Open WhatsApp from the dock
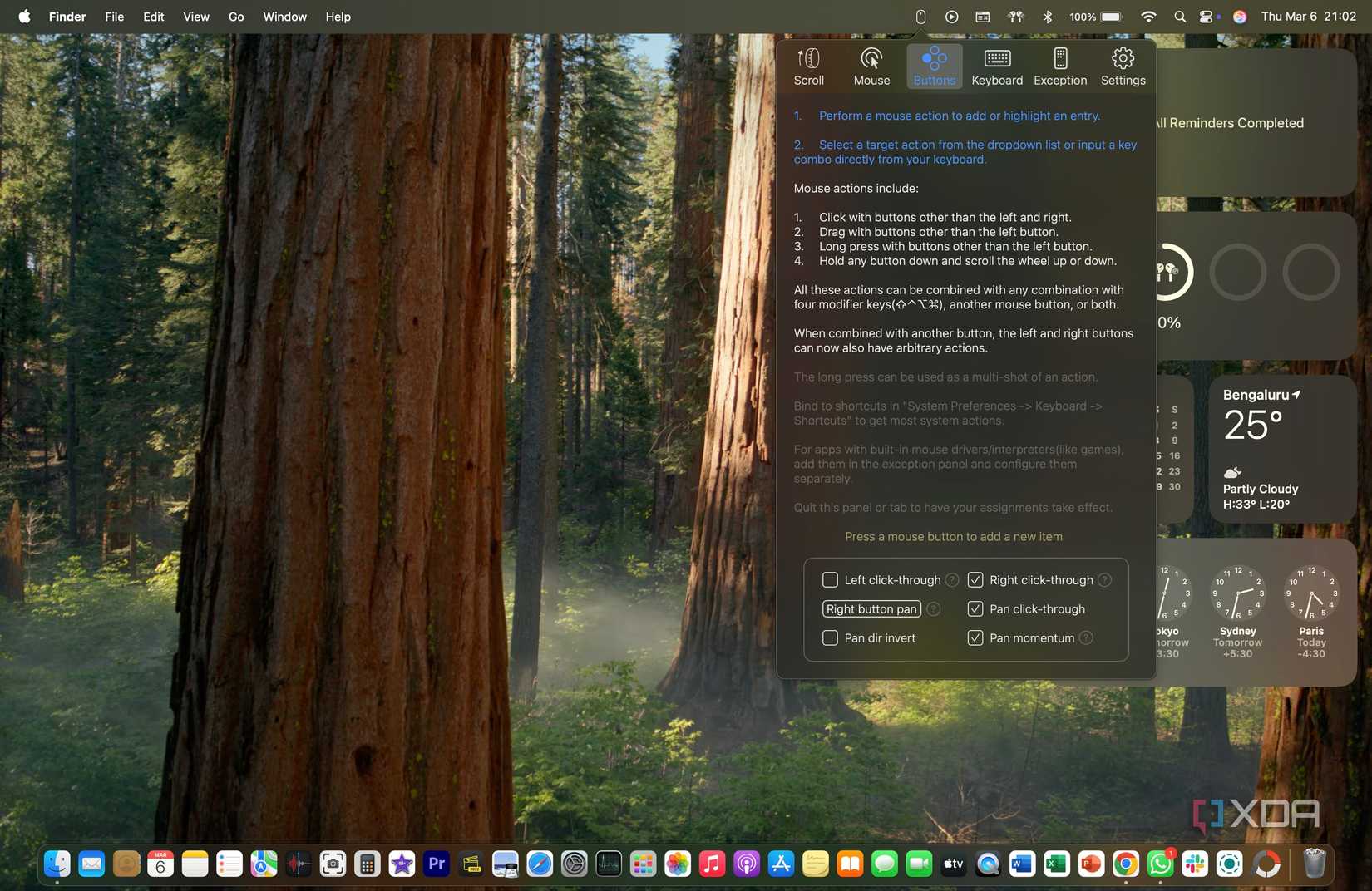The height and width of the screenshot is (891, 1372). (x=1160, y=864)
